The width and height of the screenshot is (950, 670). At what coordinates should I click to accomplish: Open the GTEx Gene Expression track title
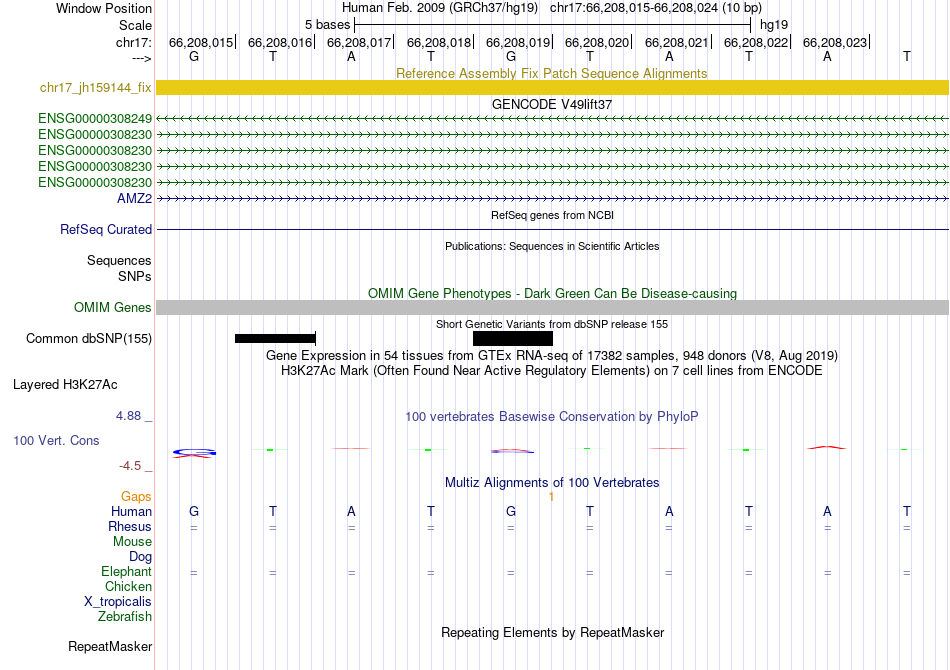[x=552, y=356]
